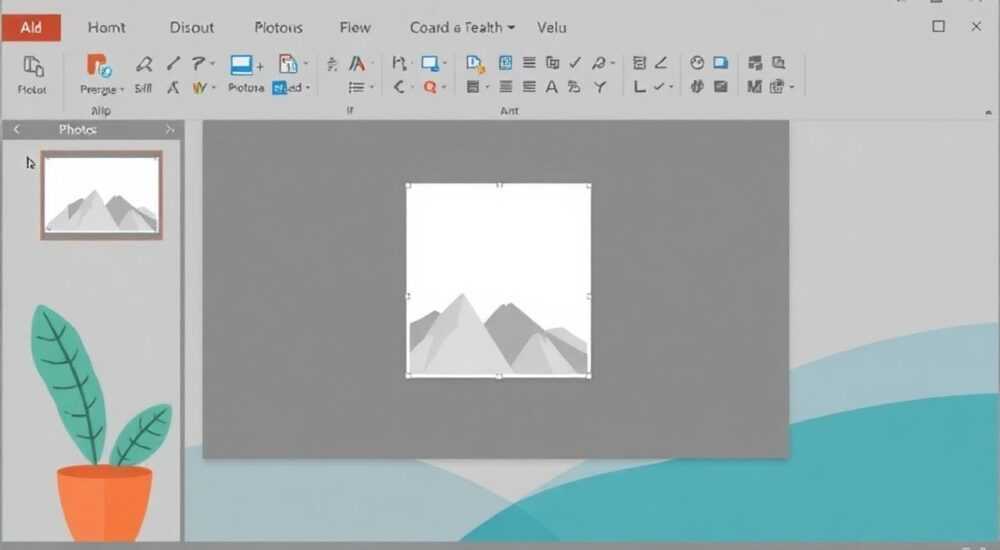Select the diagonal pencil line icon
This screenshot has height=550, width=1000.
(x=173, y=63)
